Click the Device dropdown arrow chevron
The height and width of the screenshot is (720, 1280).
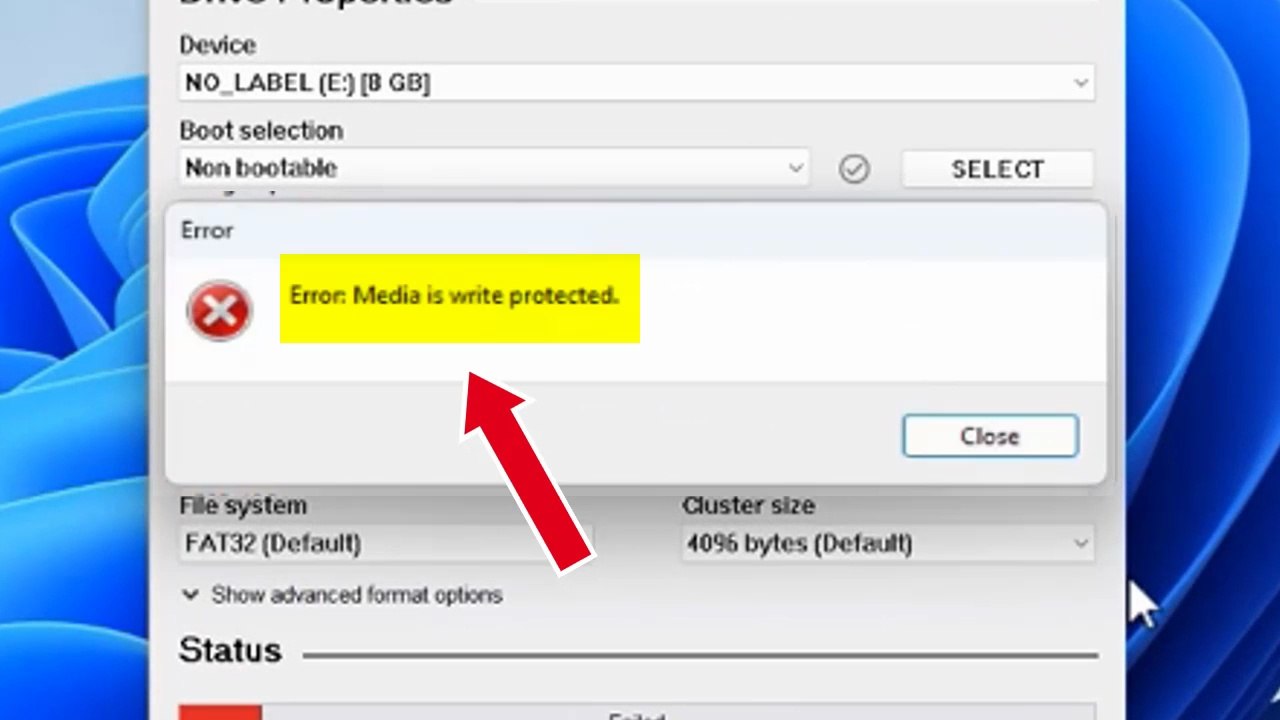click(1080, 83)
